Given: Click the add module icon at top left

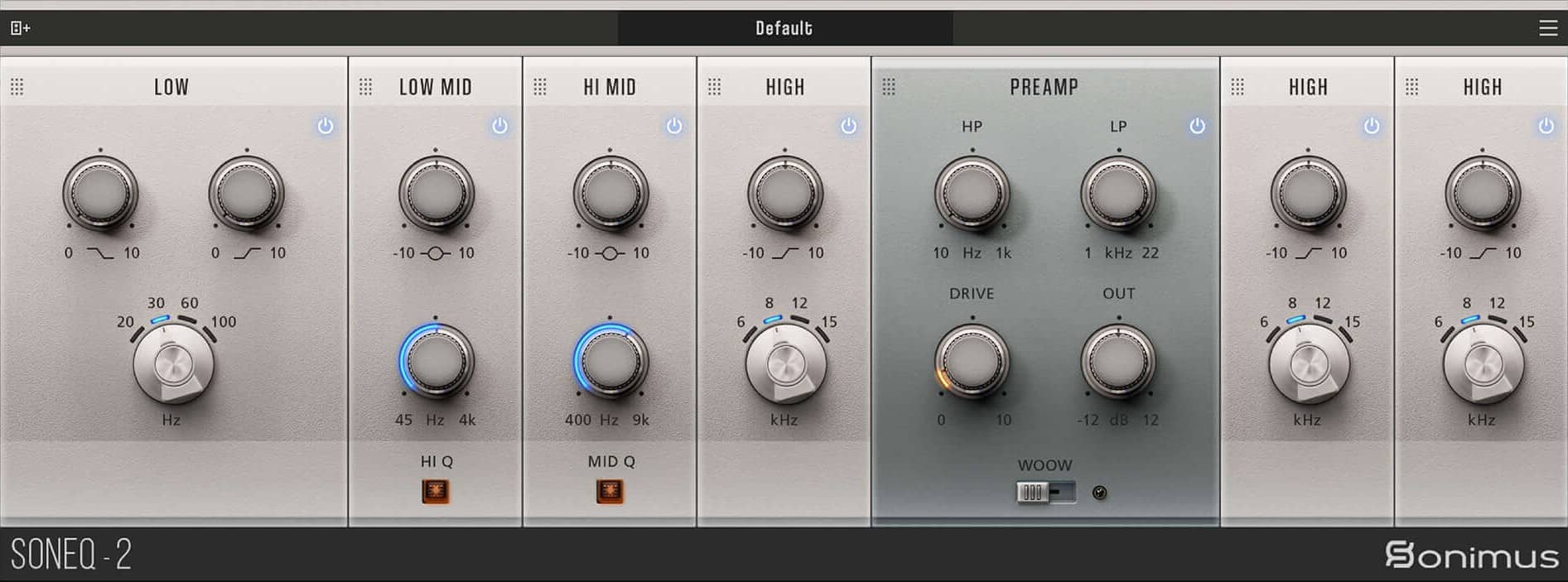Looking at the screenshot, I should [20, 28].
